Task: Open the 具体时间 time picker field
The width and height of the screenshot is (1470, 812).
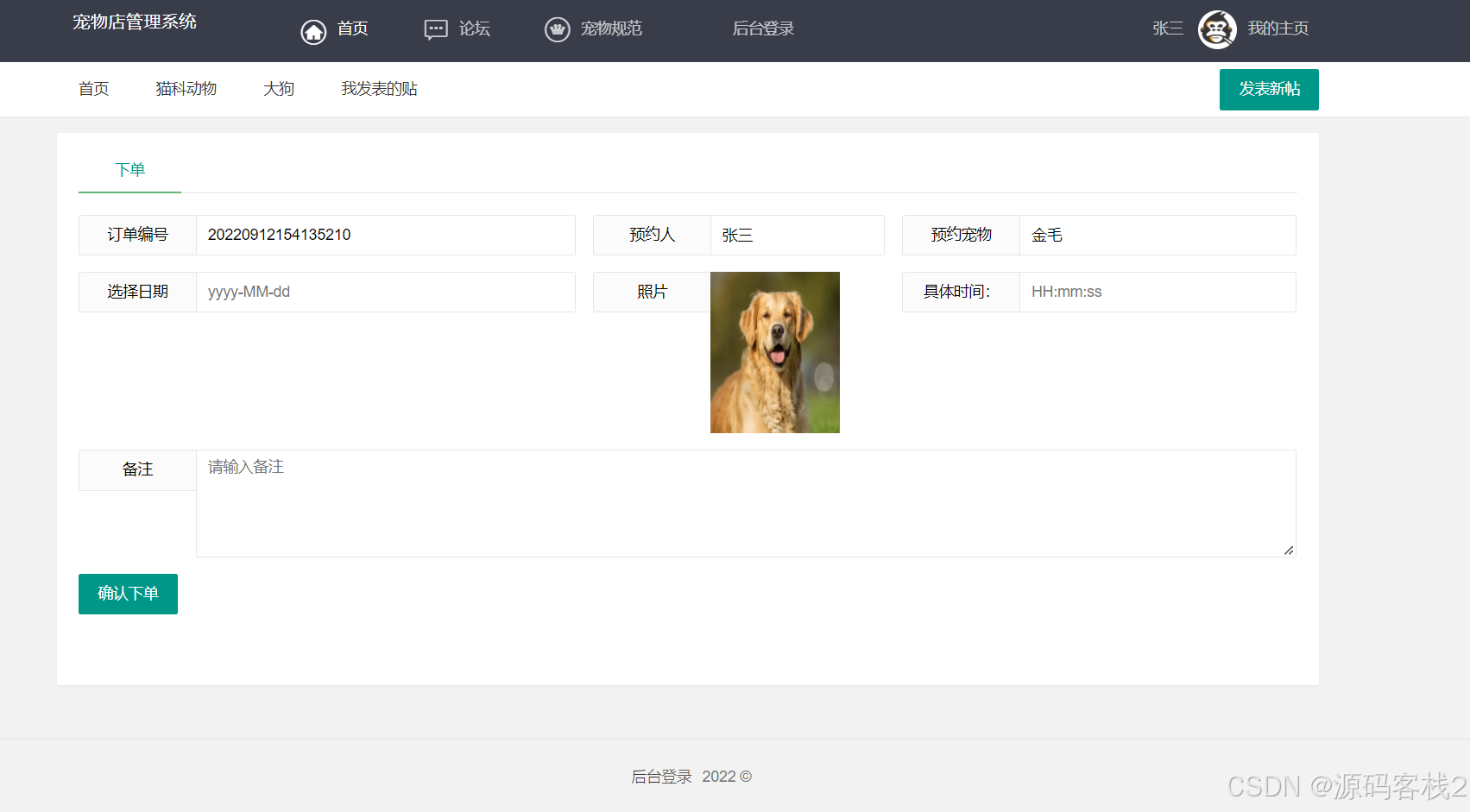Action: click(1158, 292)
